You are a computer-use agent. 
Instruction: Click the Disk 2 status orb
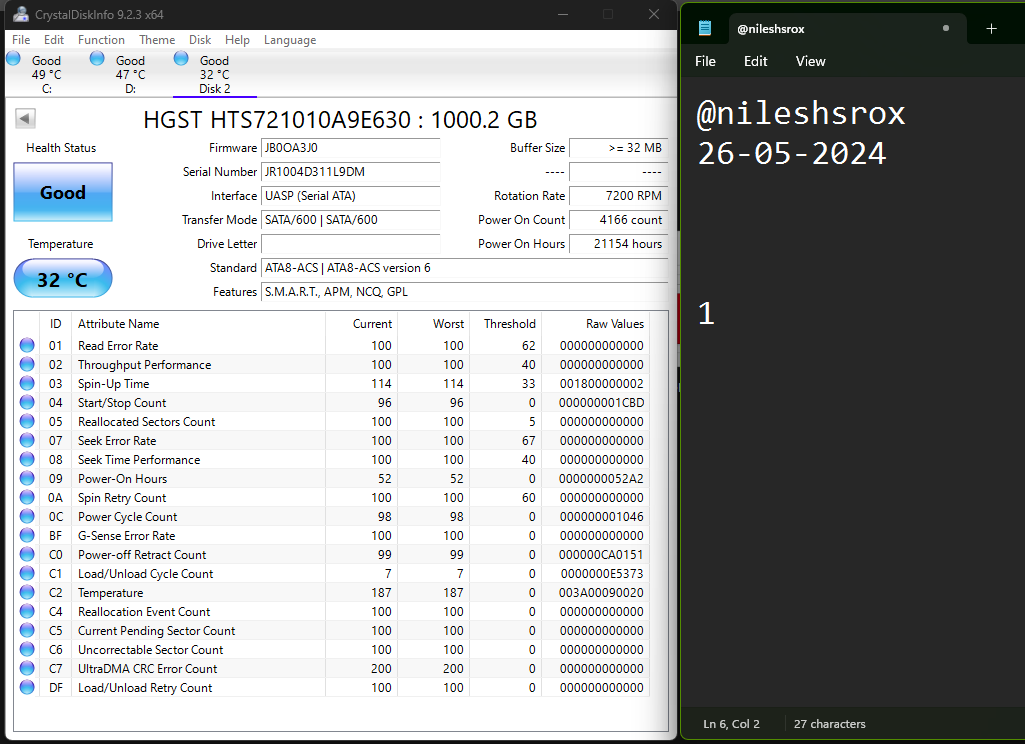[x=181, y=59]
